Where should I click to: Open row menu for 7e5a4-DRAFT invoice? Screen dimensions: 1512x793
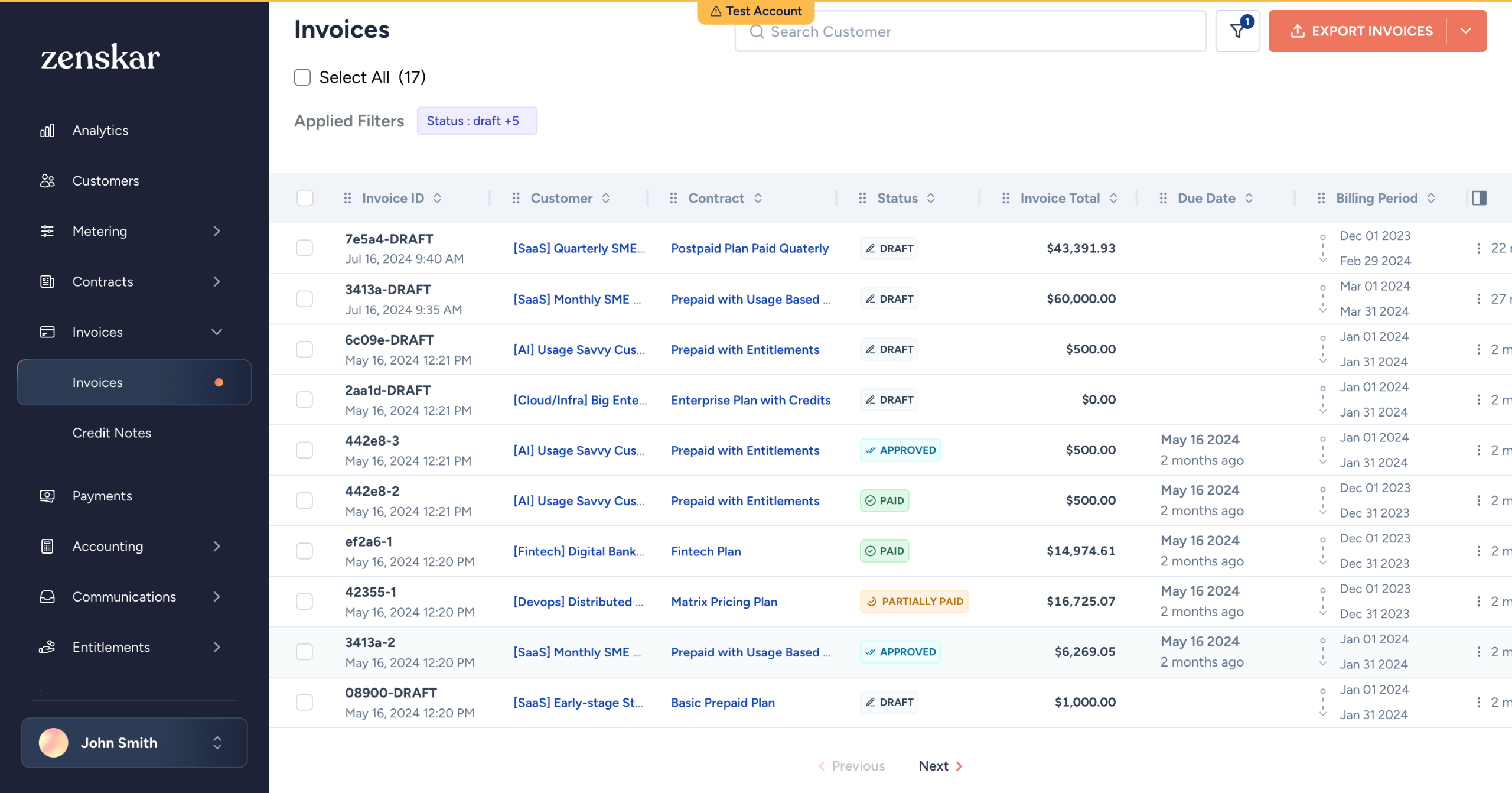1478,248
